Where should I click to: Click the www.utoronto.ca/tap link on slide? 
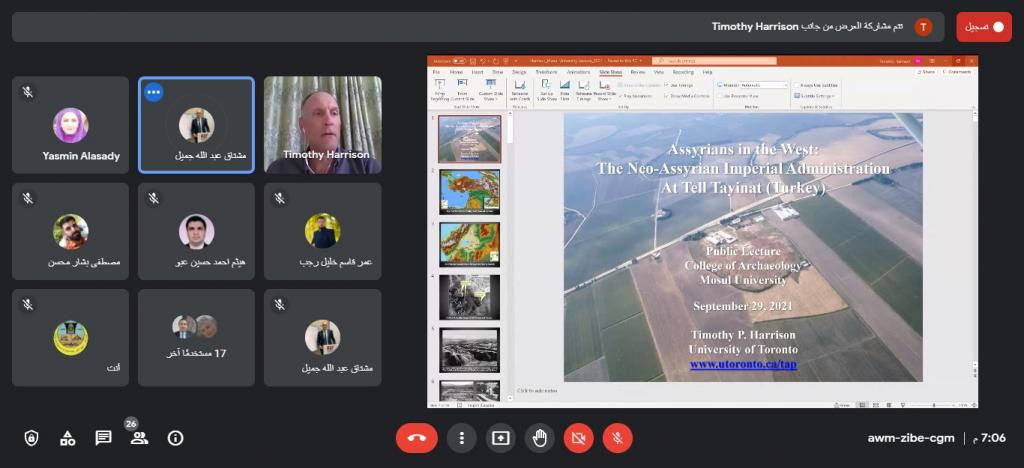click(741, 364)
